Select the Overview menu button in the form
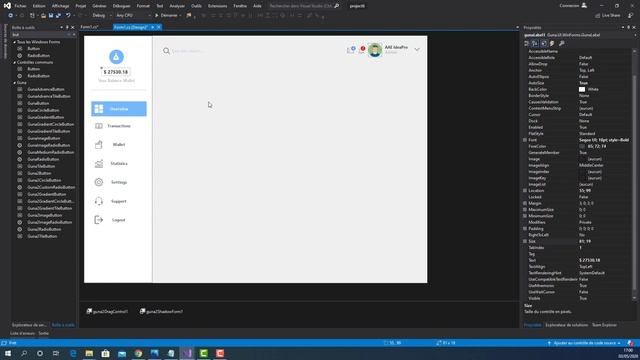640x360 pixels. (x=119, y=109)
